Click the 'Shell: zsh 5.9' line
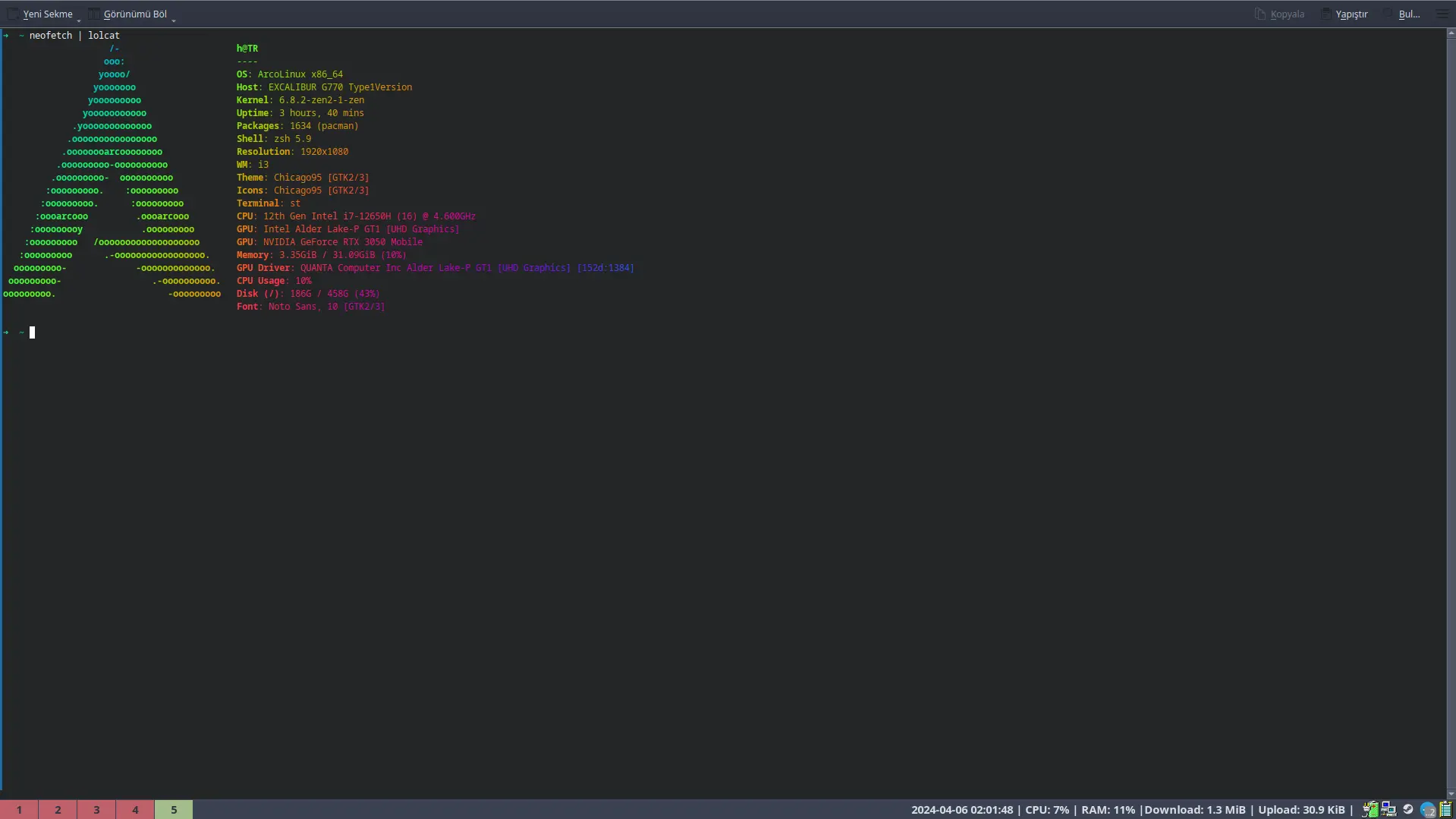Image resolution: width=1456 pixels, height=819 pixels. coord(274,139)
